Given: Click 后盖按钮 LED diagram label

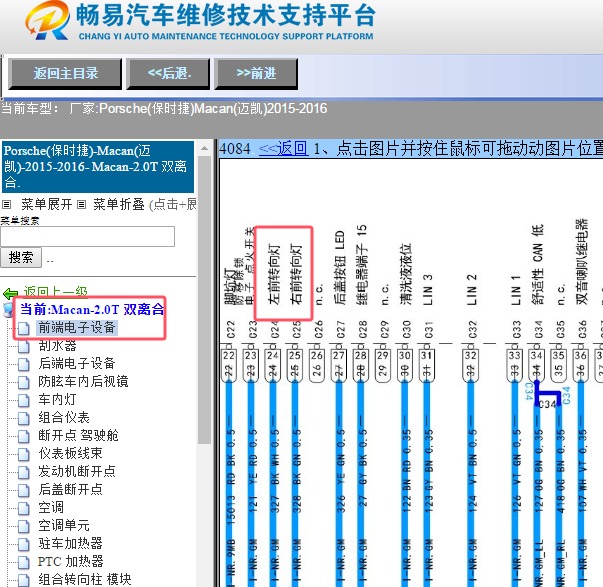Looking at the screenshot, I should click(x=340, y=268).
